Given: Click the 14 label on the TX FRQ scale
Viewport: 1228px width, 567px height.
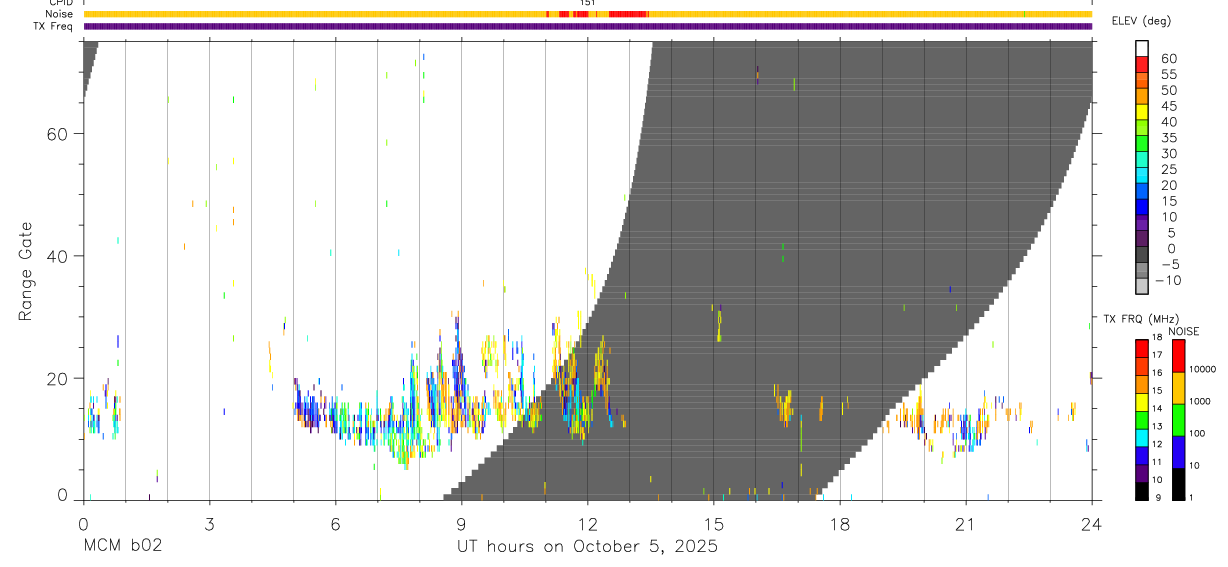Looking at the screenshot, I should pos(1156,408).
